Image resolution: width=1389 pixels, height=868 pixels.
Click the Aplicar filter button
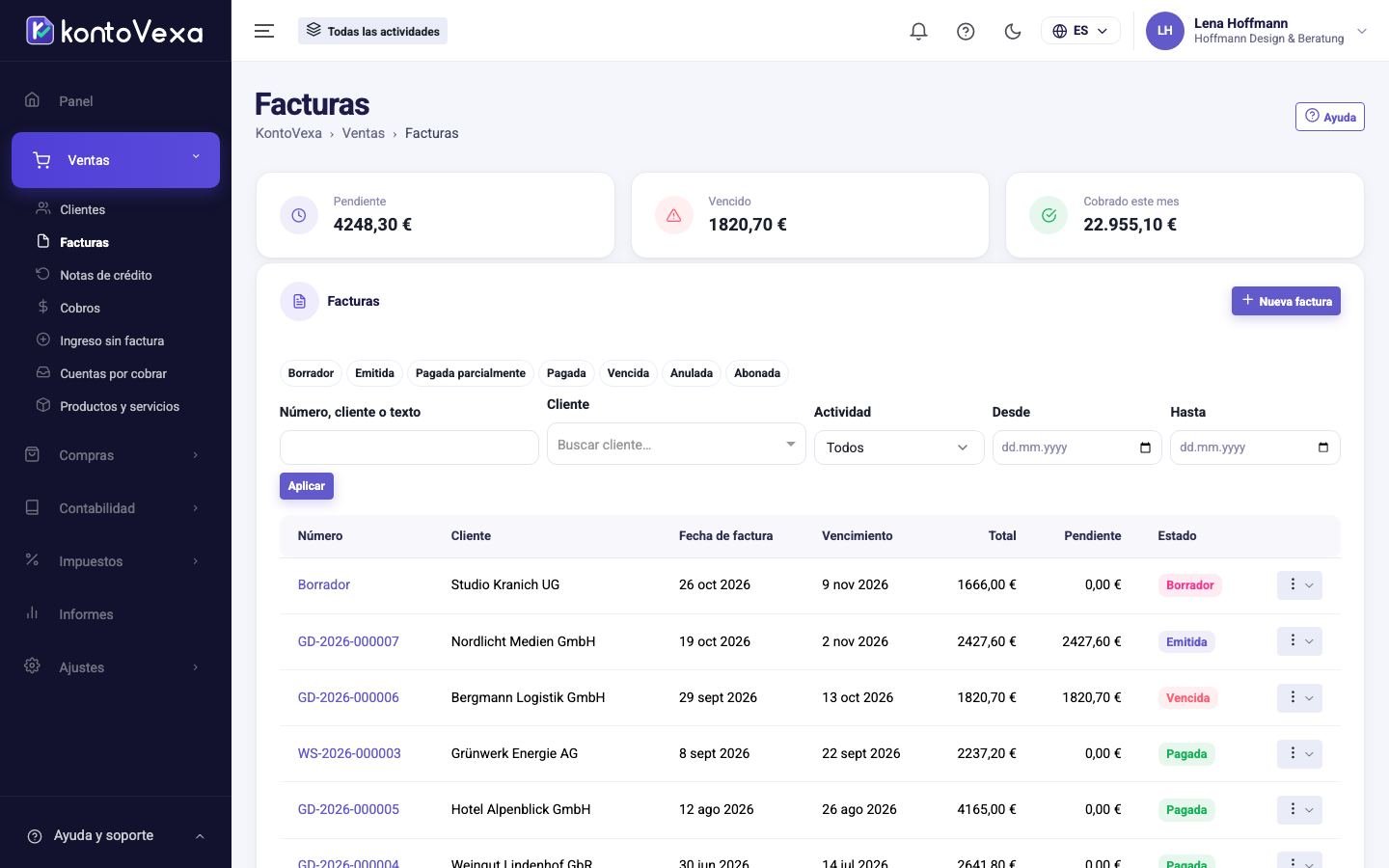(x=307, y=486)
